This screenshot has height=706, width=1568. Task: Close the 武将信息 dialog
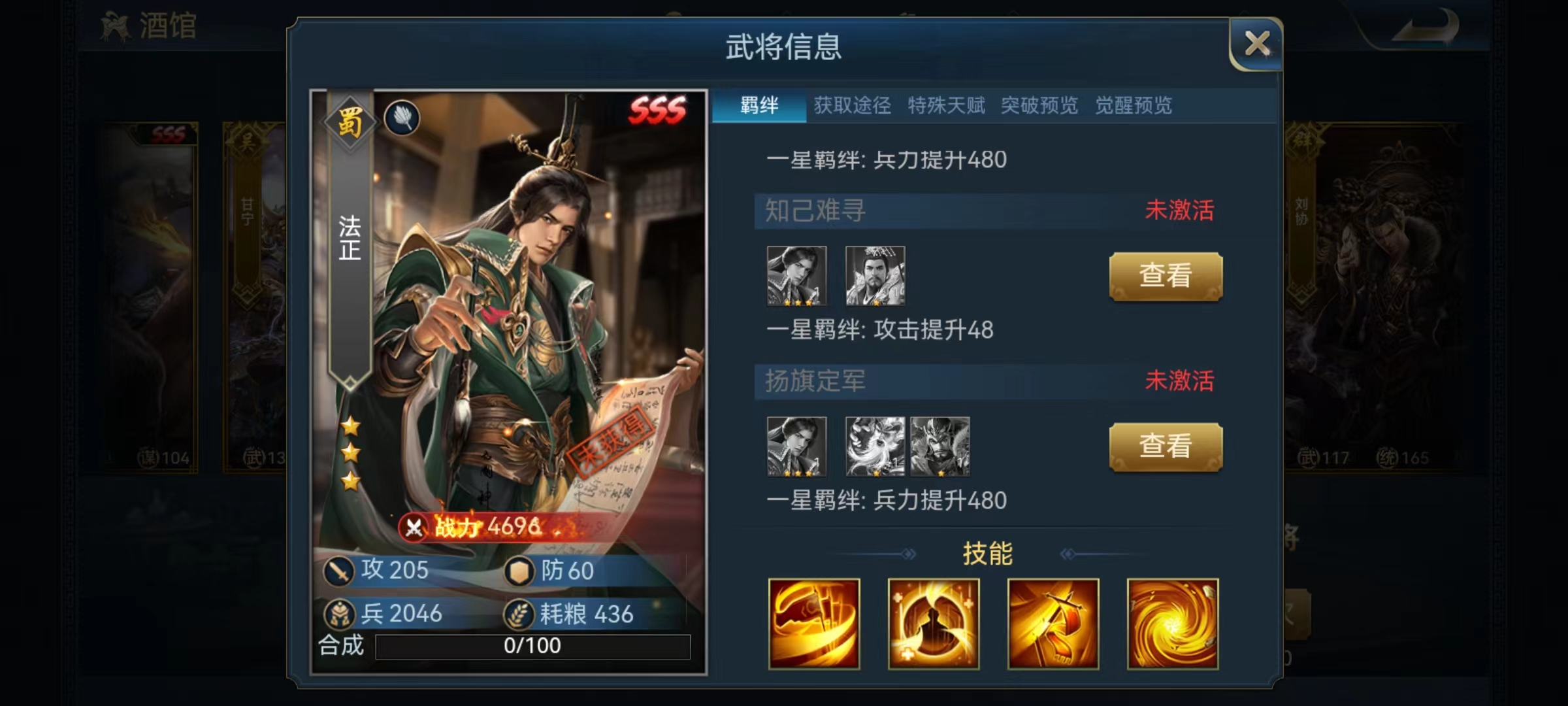click(1256, 44)
